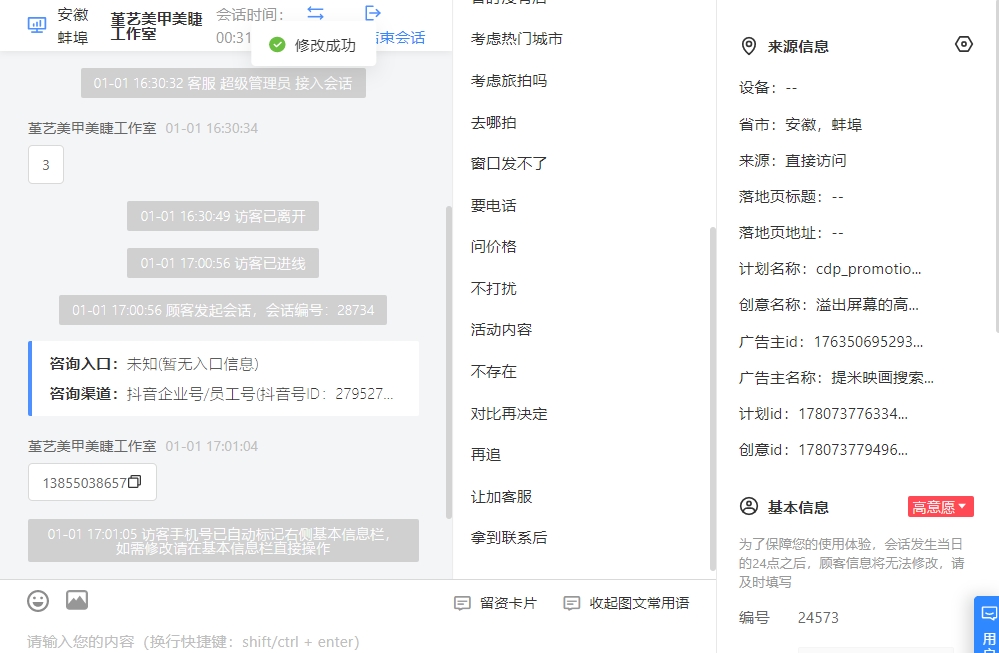The width and height of the screenshot is (999, 653).
Task: Click the system note 16:30:49 访客已离开
Action: pos(223,217)
